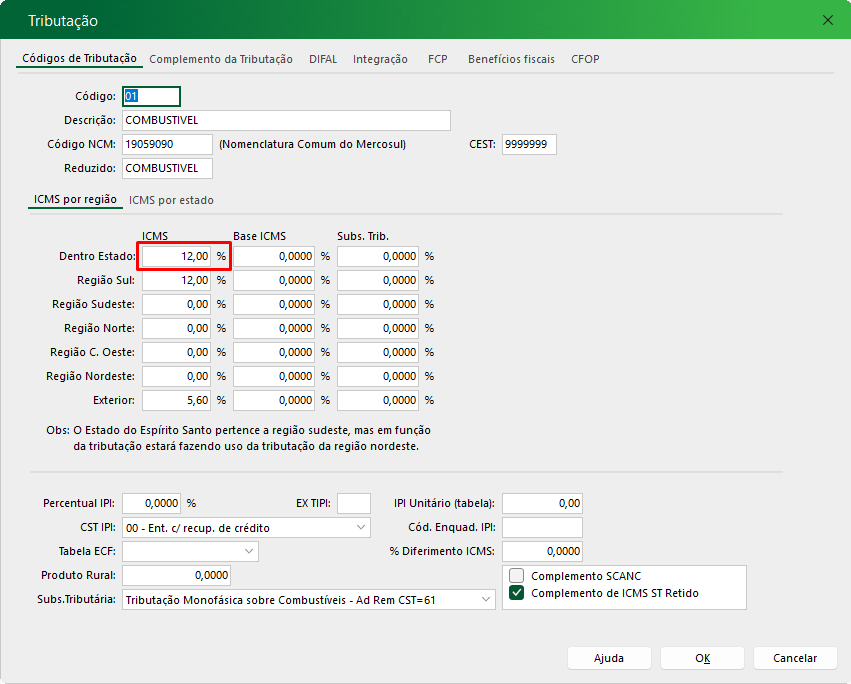851x684 pixels.
Task: Edit Região Sudeste ICMS percentage
Action: pyautogui.click(x=176, y=304)
